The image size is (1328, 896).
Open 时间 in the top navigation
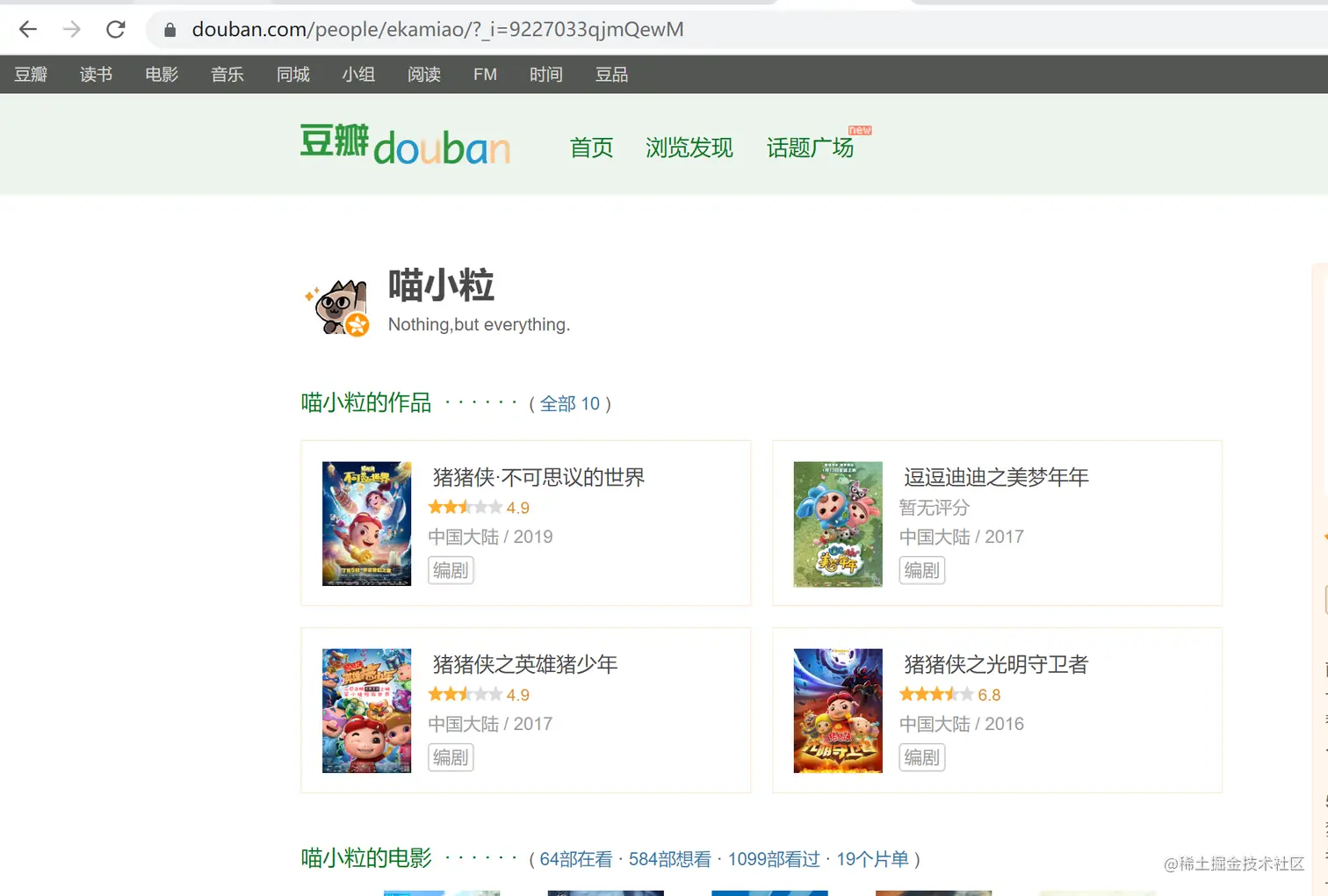pyautogui.click(x=546, y=75)
